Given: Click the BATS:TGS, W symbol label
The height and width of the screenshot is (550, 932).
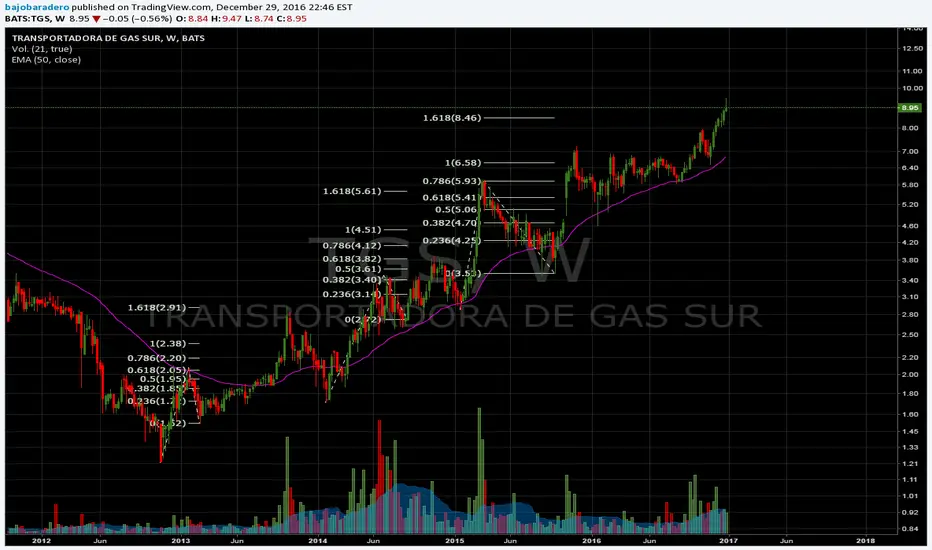Looking at the screenshot, I should (x=35, y=18).
